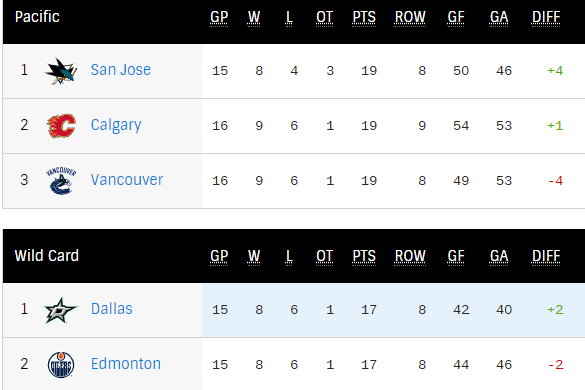Click the Wild Card table GF header

[456, 257]
